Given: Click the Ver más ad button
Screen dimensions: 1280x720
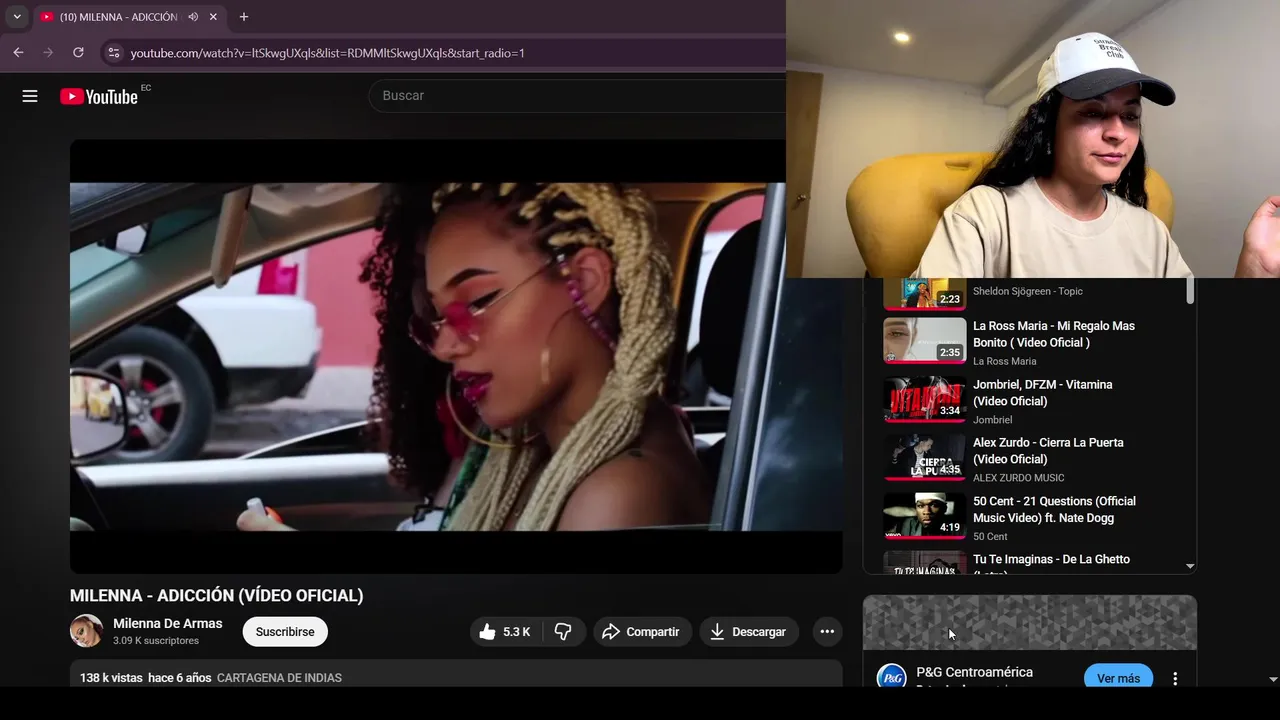Looking at the screenshot, I should 1118,678.
